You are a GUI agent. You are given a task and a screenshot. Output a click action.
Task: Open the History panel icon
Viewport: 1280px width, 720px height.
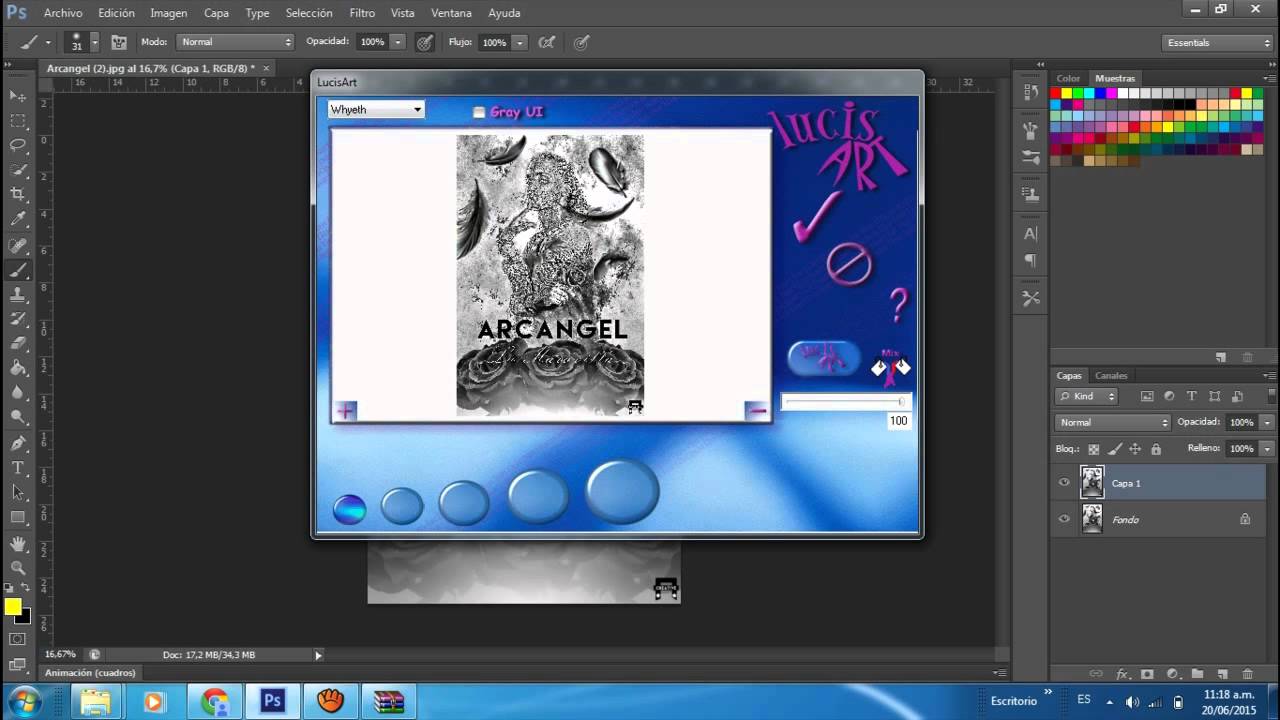pos(1031,93)
